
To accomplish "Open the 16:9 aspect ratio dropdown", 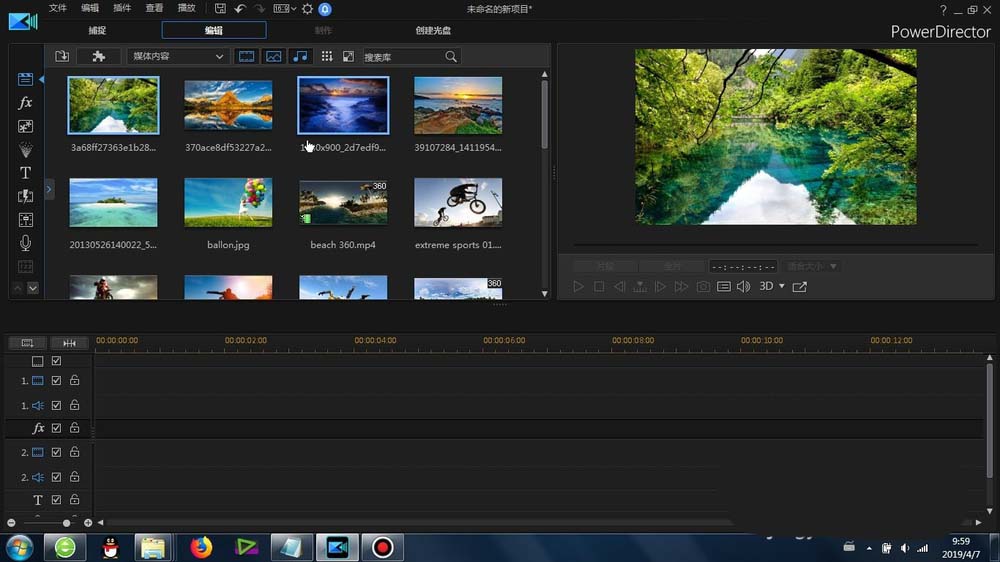I will [x=284, y=9].
